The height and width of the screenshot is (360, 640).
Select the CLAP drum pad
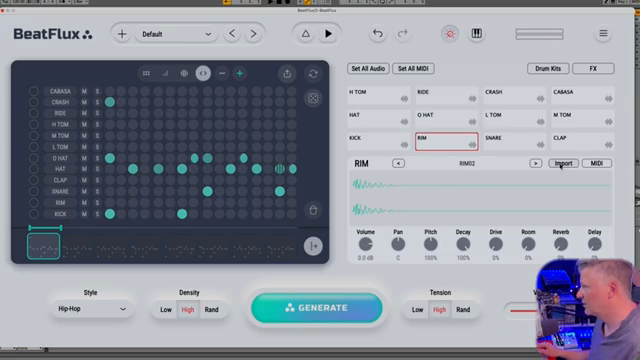coord(582,142)
